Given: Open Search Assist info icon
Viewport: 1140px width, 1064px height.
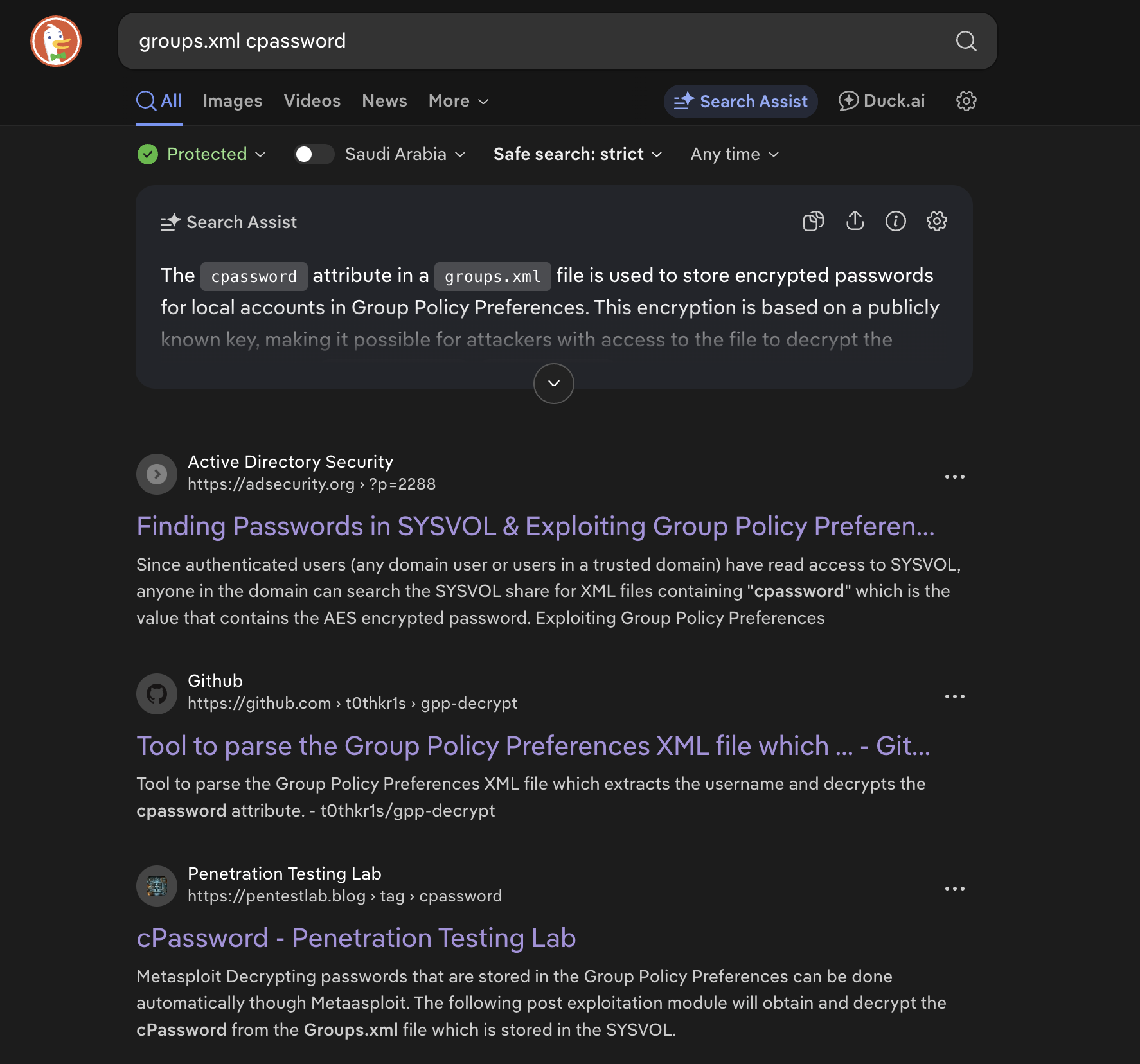Looking at the screenshot, I should (x=895, y=222).
